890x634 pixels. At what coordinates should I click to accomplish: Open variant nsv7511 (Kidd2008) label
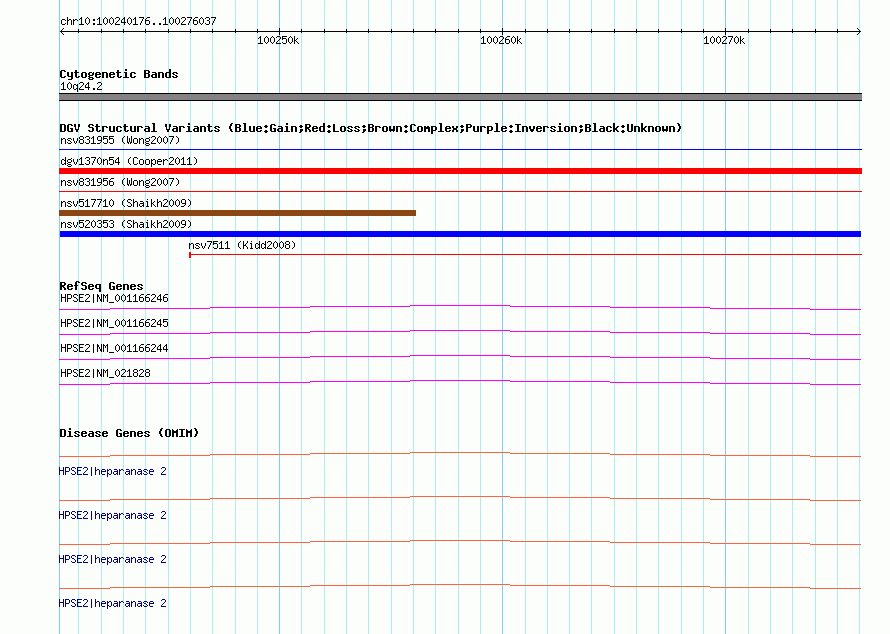click(242, 245)
